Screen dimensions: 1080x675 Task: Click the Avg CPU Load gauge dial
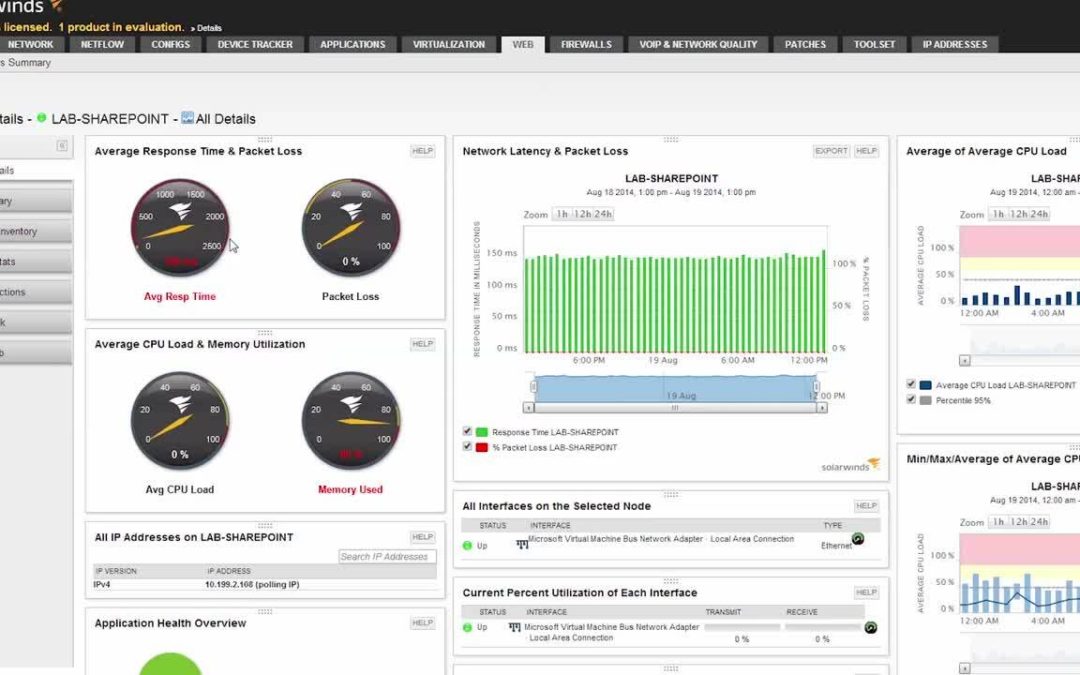[180, 421]
